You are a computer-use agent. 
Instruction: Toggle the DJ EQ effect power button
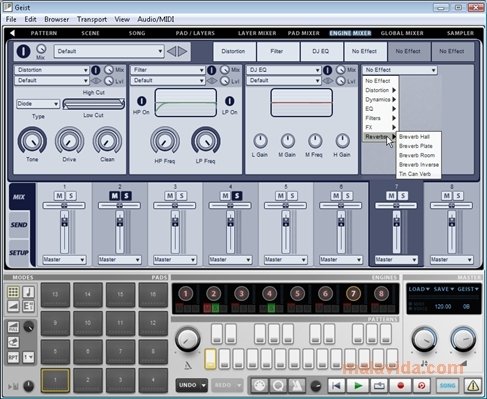tap(328, 70)
